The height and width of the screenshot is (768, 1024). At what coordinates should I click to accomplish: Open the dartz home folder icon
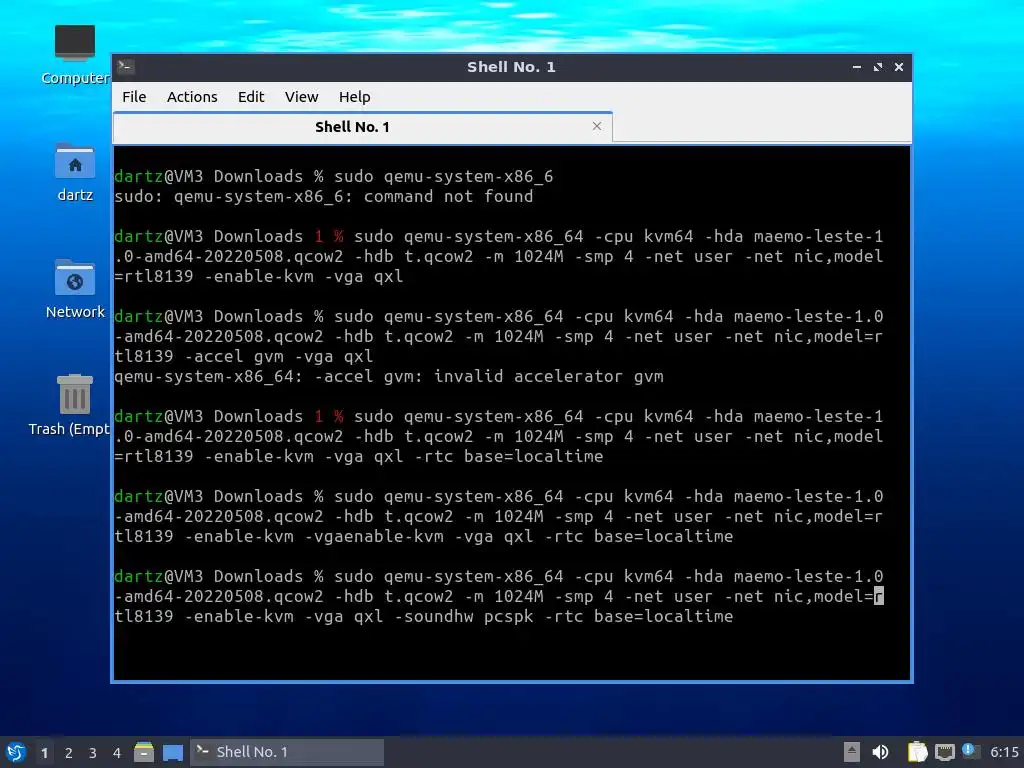click(x=74, y=172)
